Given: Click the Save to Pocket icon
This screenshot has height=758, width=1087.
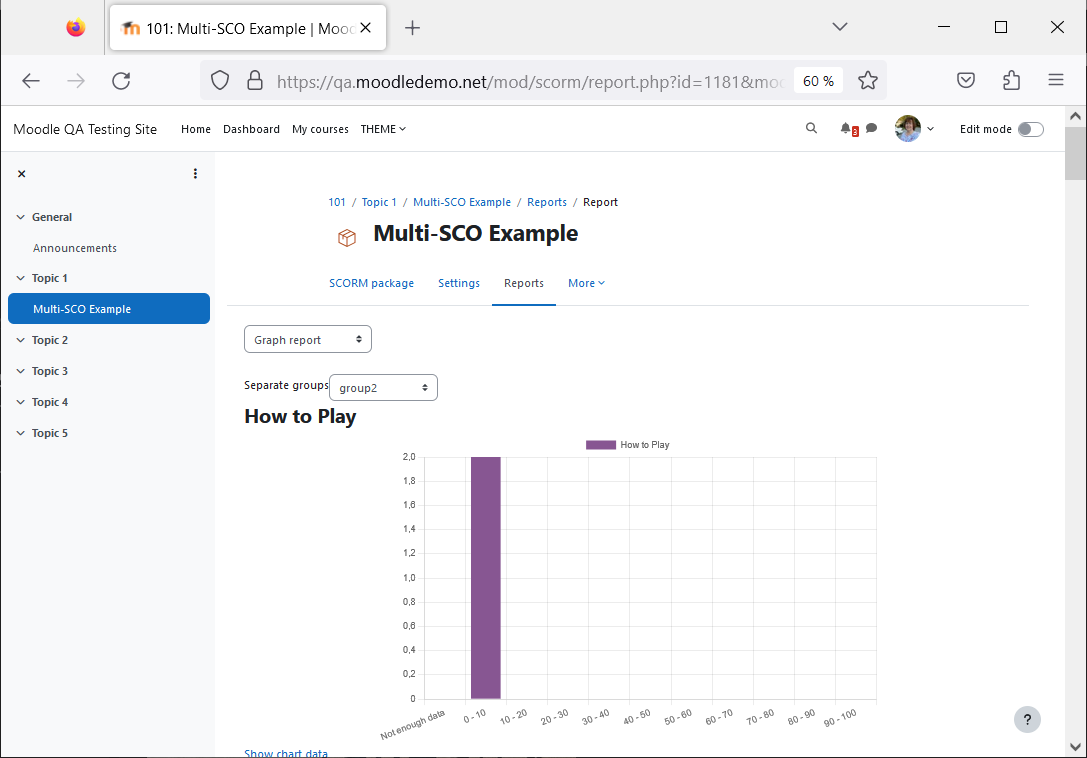Looking at the screenshot, I should pos(966,80).
